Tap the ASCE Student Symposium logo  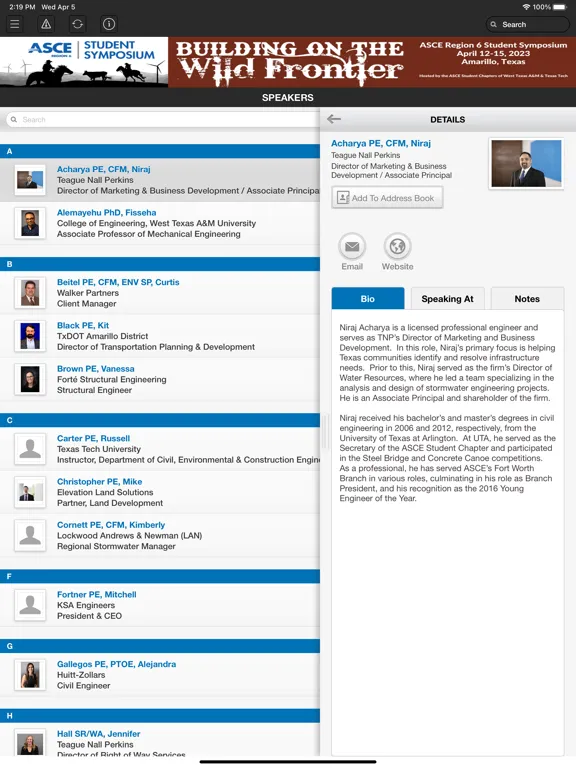coord(84,62)
